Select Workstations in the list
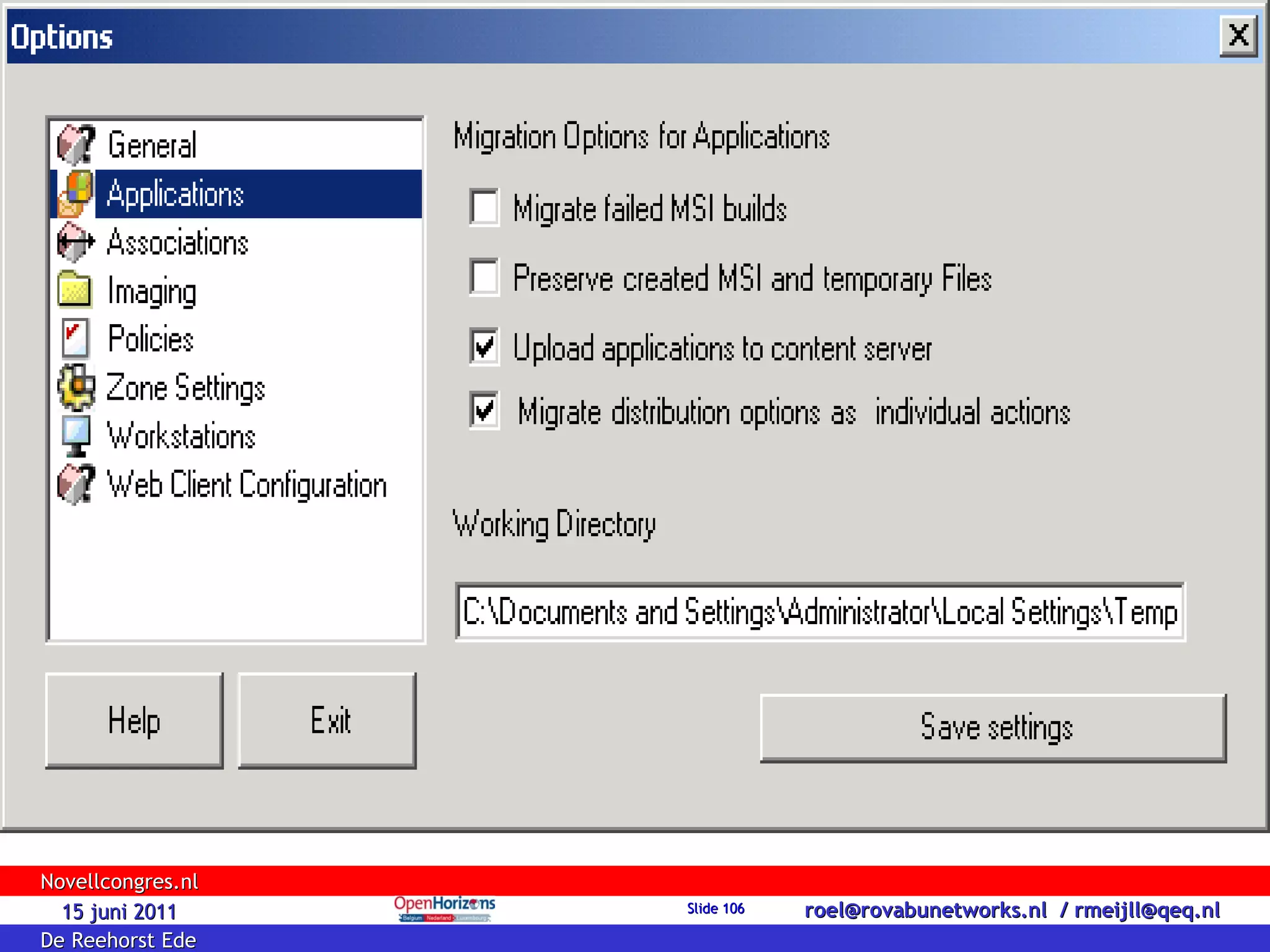Screen dimensions: 1270x952 click(236, 436)
